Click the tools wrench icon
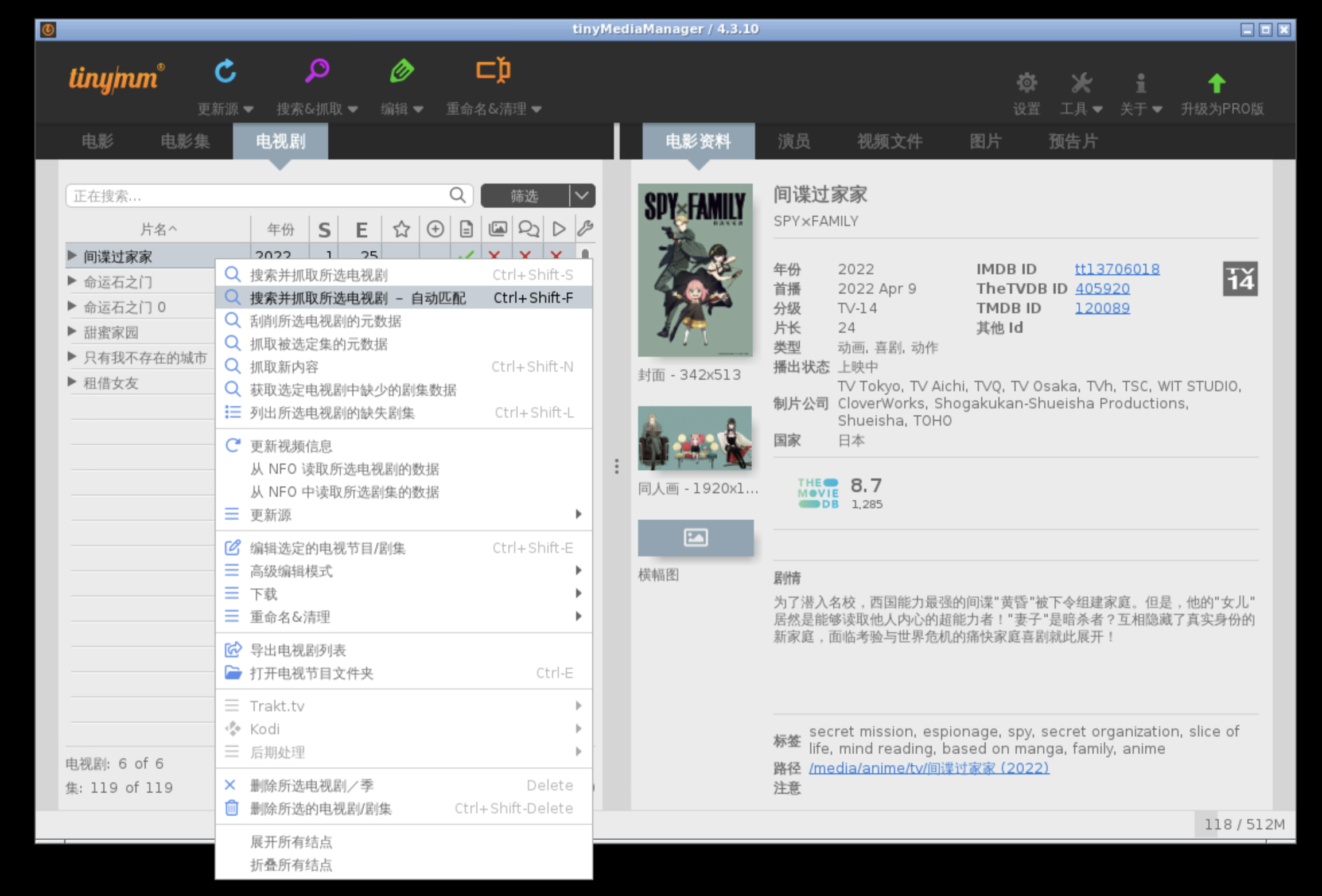1322x896 pixels. click(x=1081, y=83)
